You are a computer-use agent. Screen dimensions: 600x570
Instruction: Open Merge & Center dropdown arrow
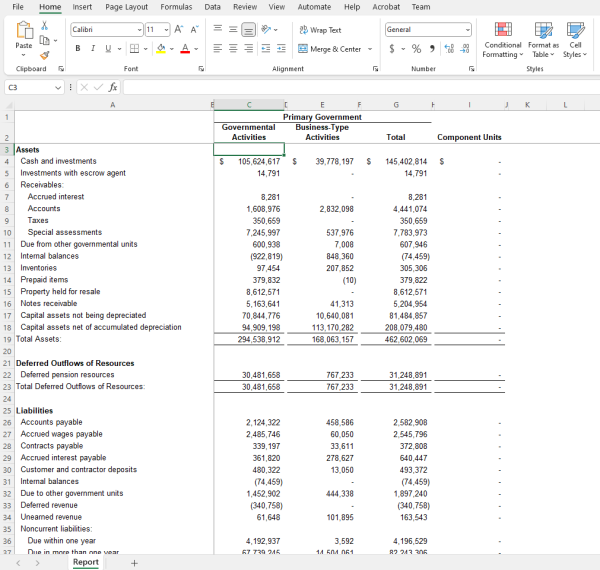coord(370,49)
